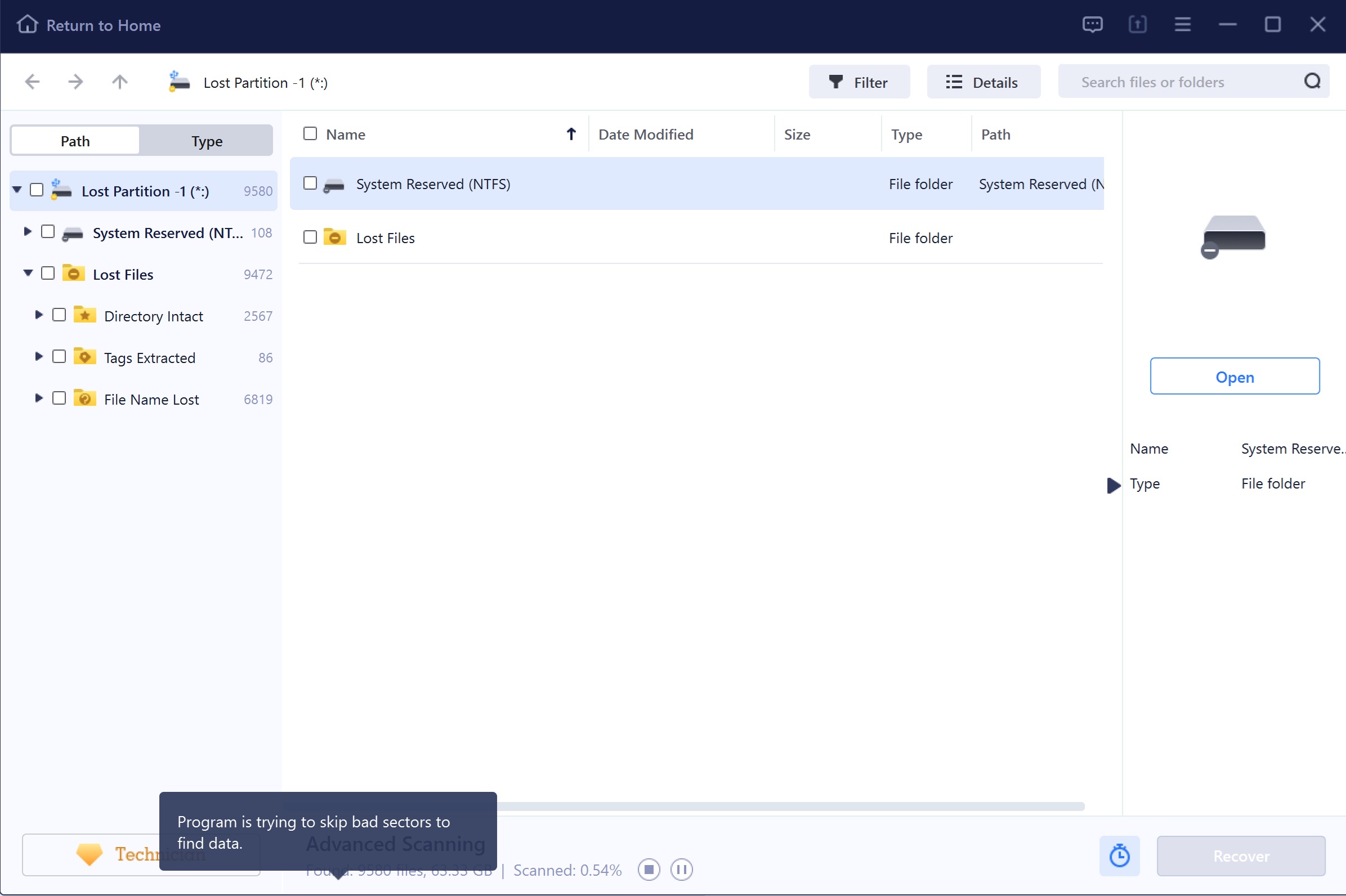Check Lost Files in tree
Image resolution: width=1346 pixels, height=896 pixels.
pos(48,273)
